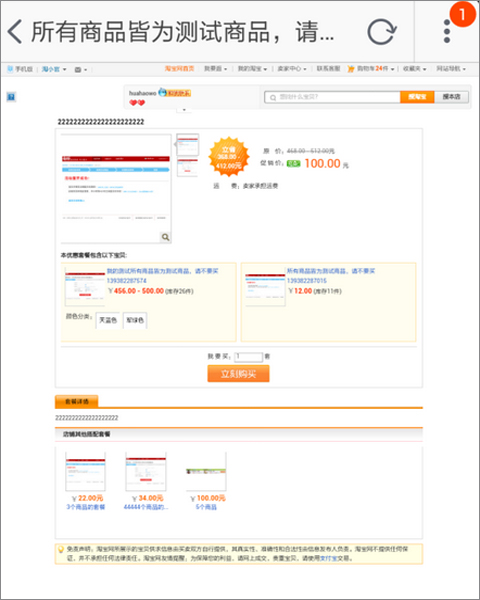Select the 天蓝色 color option
Viewport: 480px width, 600px height.
tap(108, 320)
